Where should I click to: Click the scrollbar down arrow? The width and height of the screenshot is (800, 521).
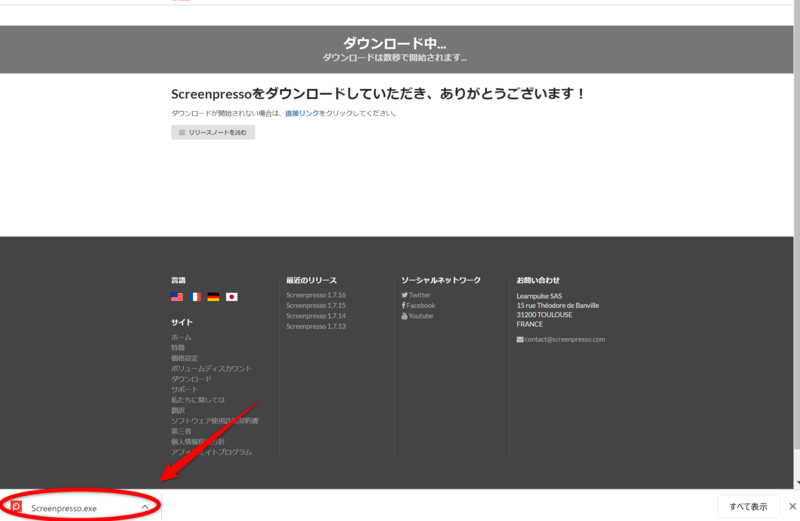click(x=797, y=483)
